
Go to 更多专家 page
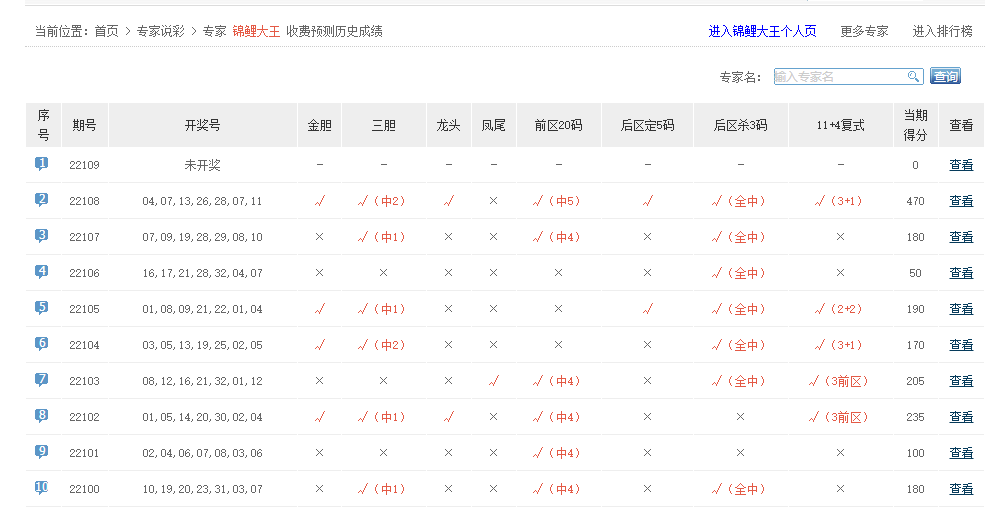(864, 31)
